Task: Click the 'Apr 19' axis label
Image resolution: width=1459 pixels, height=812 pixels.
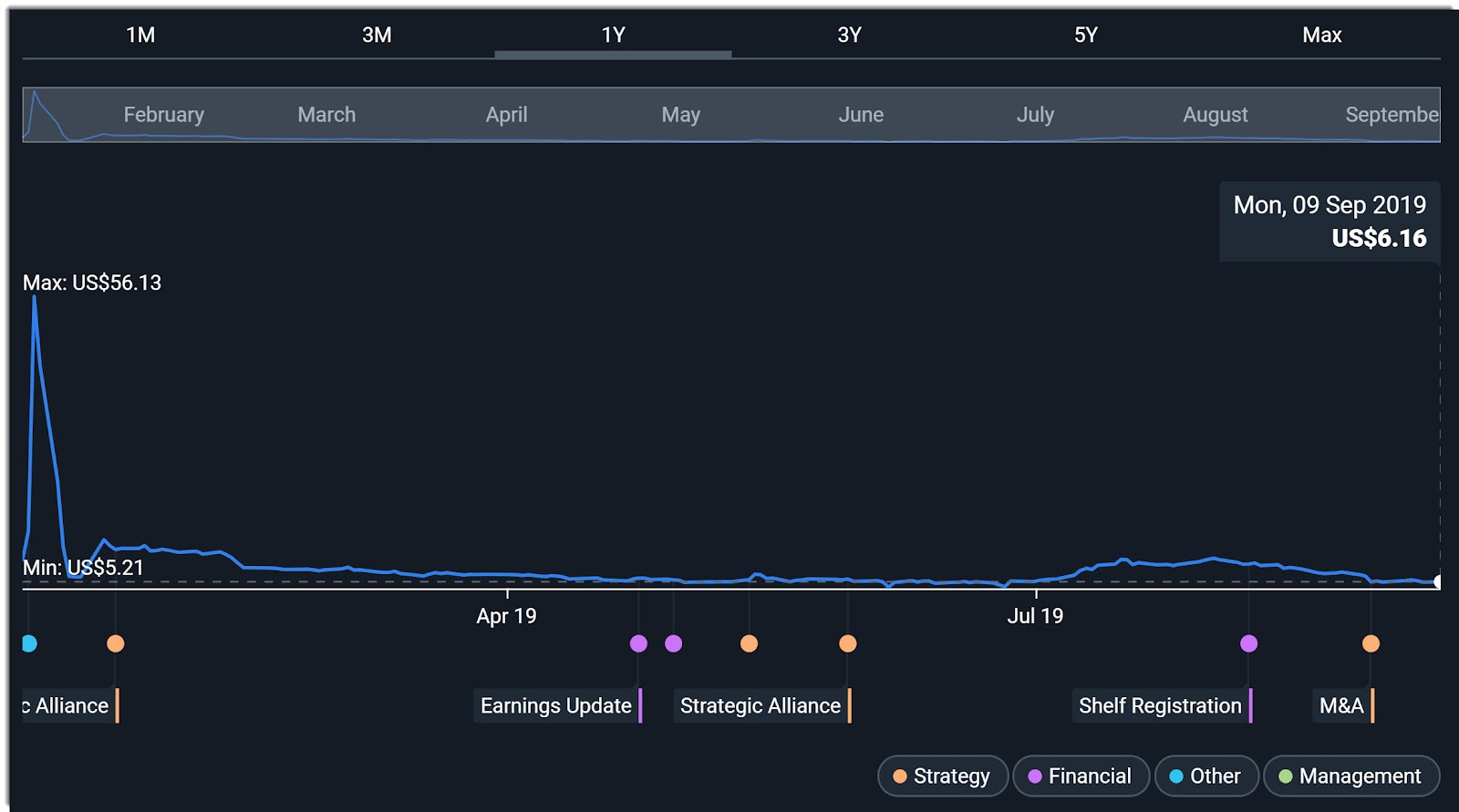Action: click(506, 616)
